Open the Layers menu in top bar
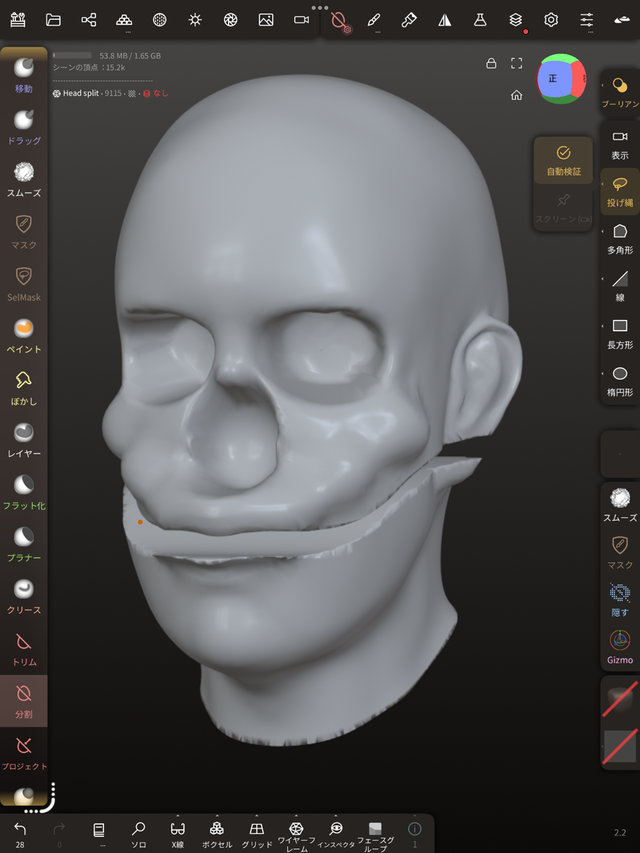The width and height of the screenshot is (640, 853). [x=515, y=19]
